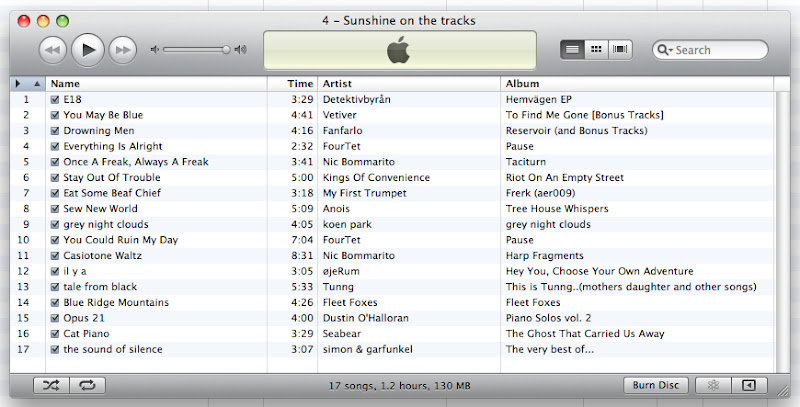
Task: Select the song tale from black
Action: 100,287
